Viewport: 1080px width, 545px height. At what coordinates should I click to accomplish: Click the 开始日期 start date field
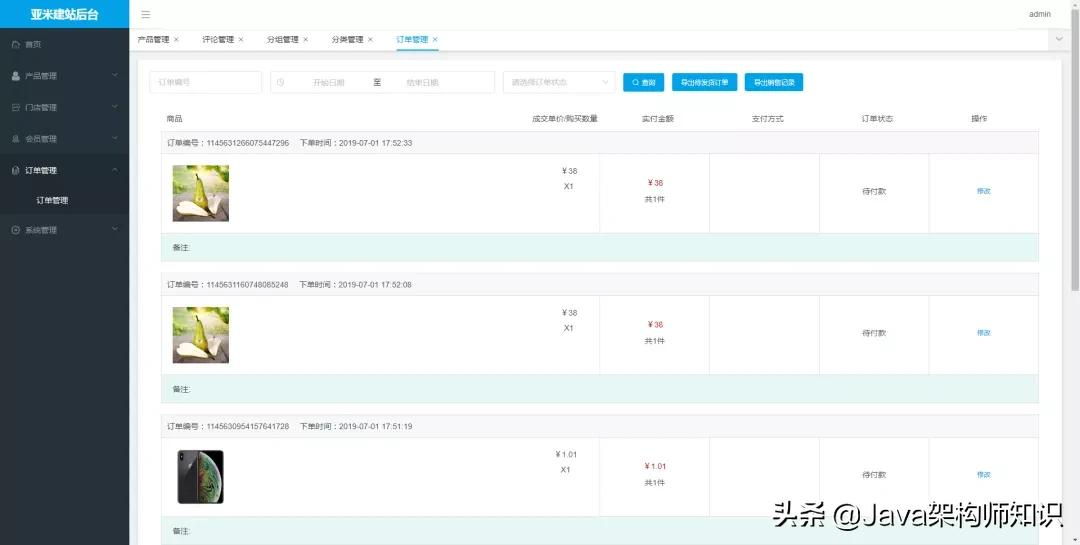[329, 82]
